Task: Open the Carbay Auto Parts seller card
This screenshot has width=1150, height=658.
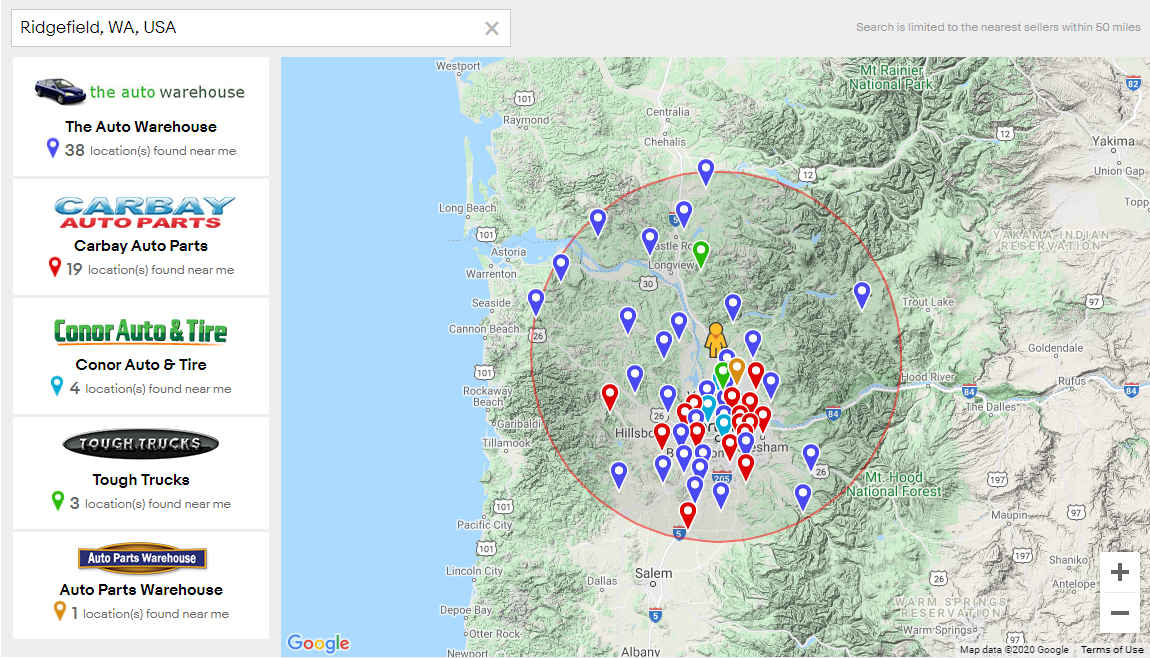Action: pyautogui.click(x=141, y=237)
